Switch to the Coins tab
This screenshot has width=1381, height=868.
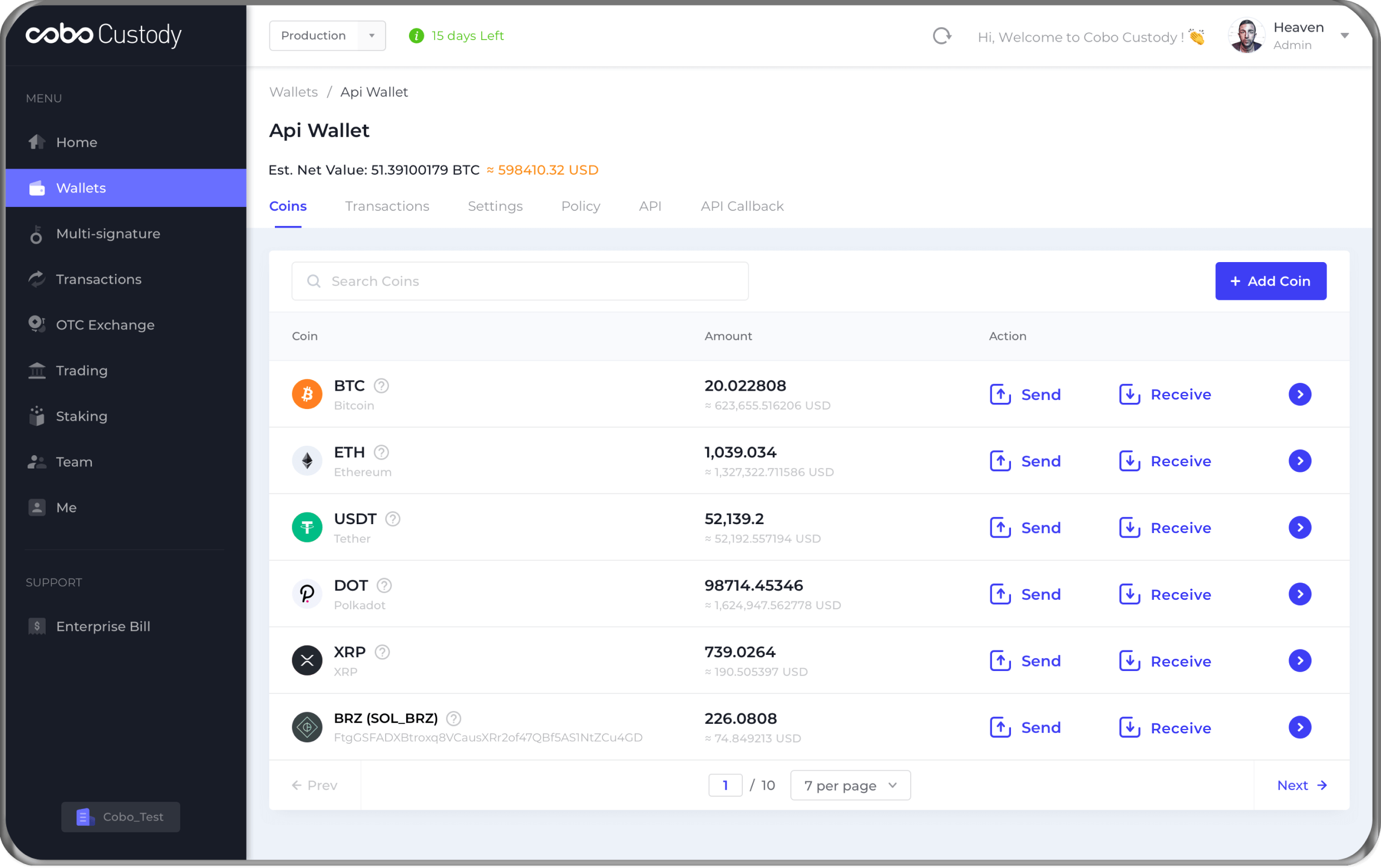[288, 206]
